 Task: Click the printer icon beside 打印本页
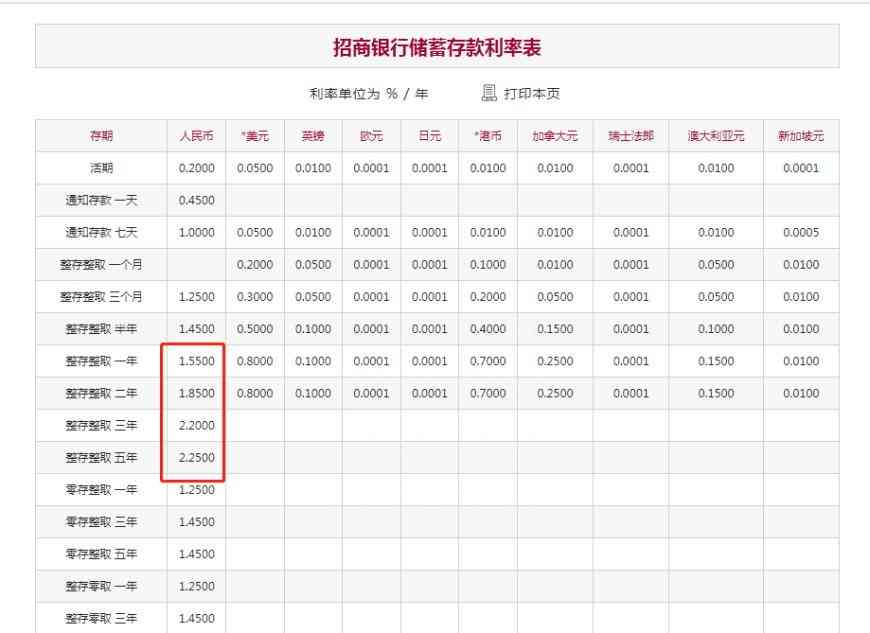(489, 93)
